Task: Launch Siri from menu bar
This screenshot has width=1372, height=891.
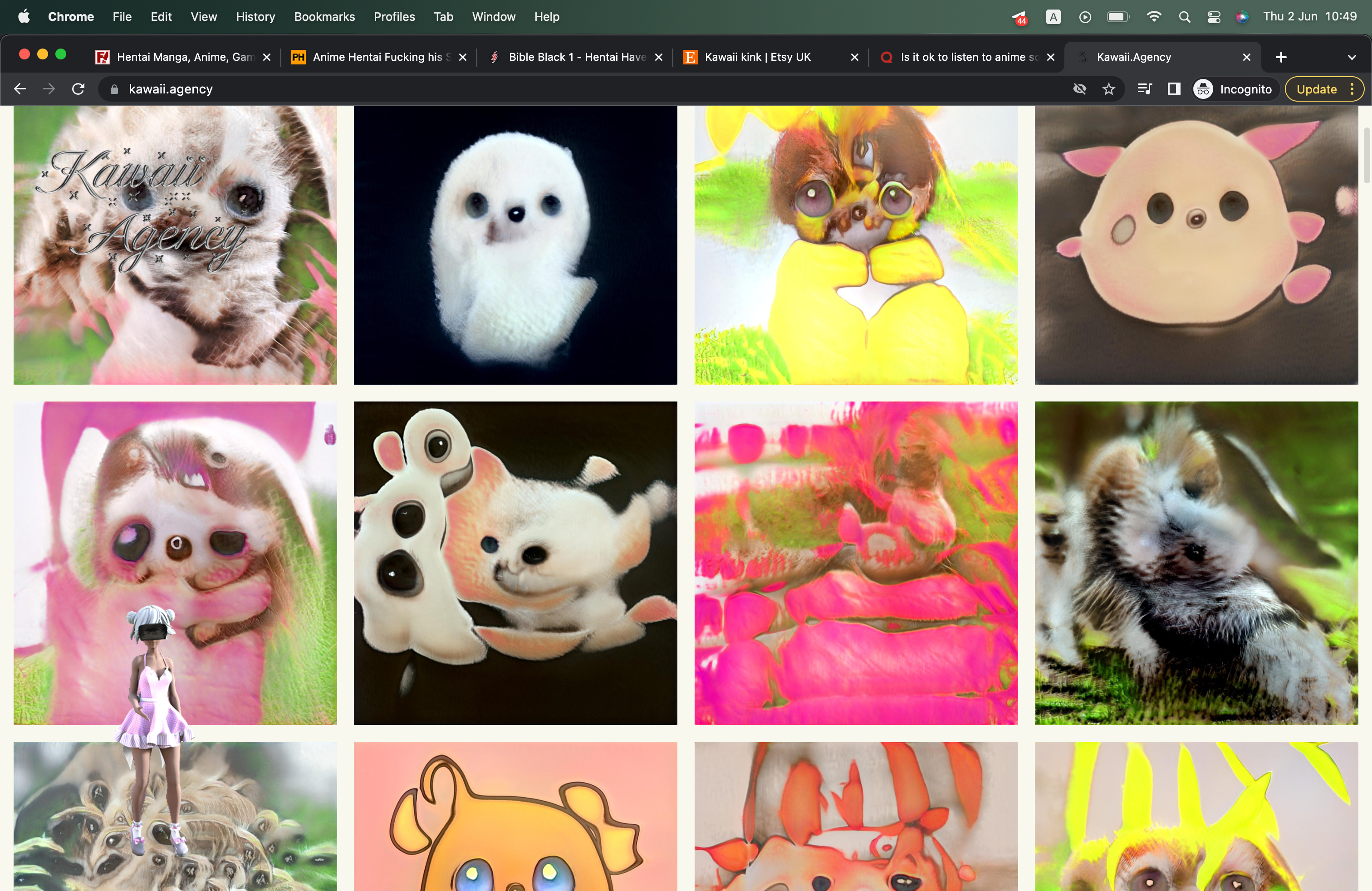Action: (x=1242, y=17)
